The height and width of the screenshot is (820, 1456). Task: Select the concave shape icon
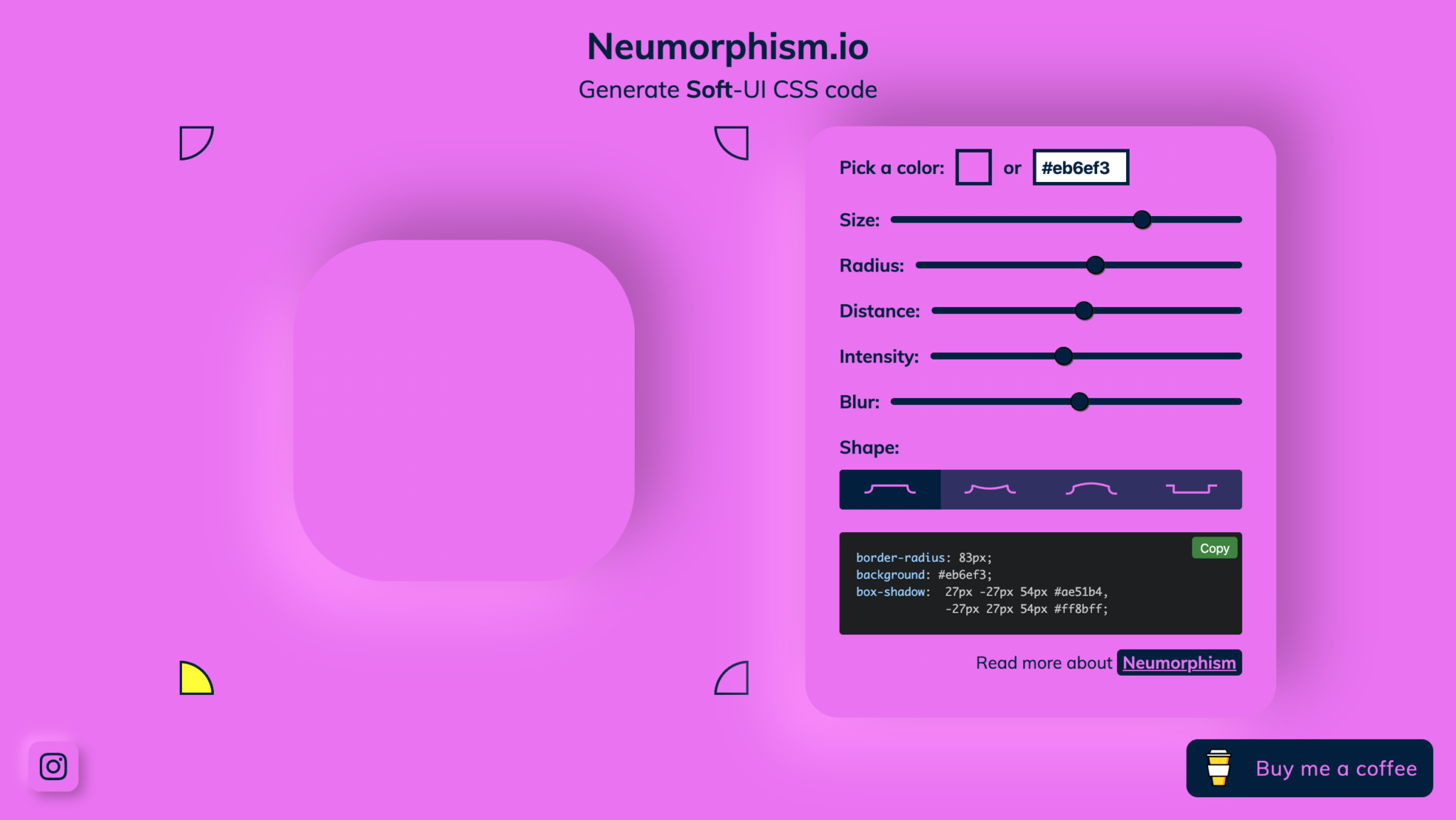(x=990, y=490)
